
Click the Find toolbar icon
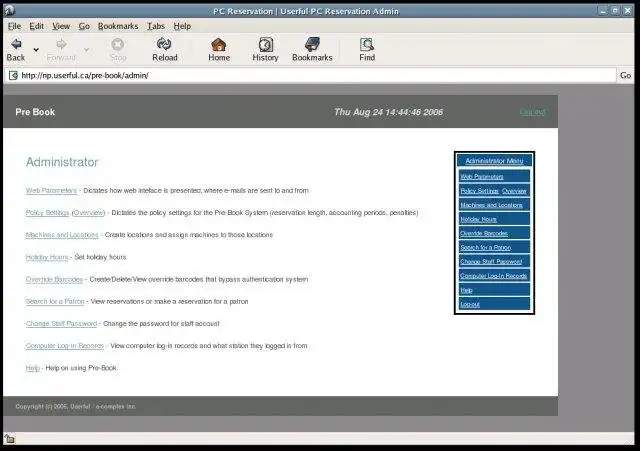[x=367, y=44]
